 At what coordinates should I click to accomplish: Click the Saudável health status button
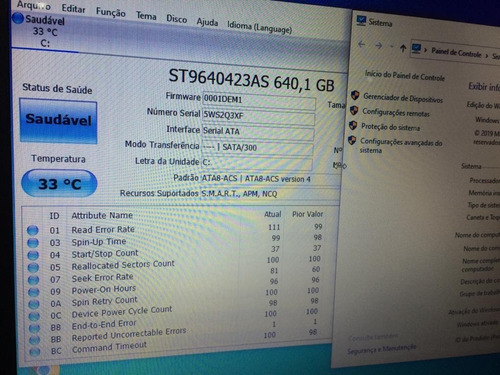click(x=58, y=121)
